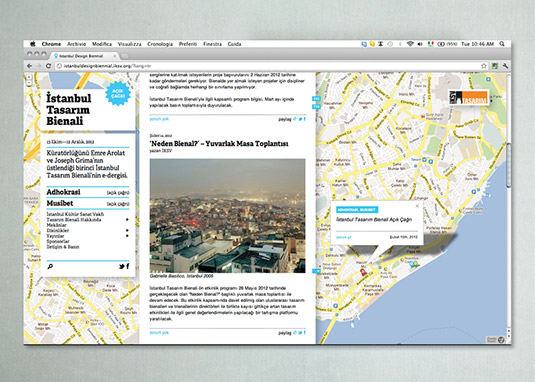Click the red map marker pin
Viewport: 535px width, 382px height.
[x=363, y=272]
